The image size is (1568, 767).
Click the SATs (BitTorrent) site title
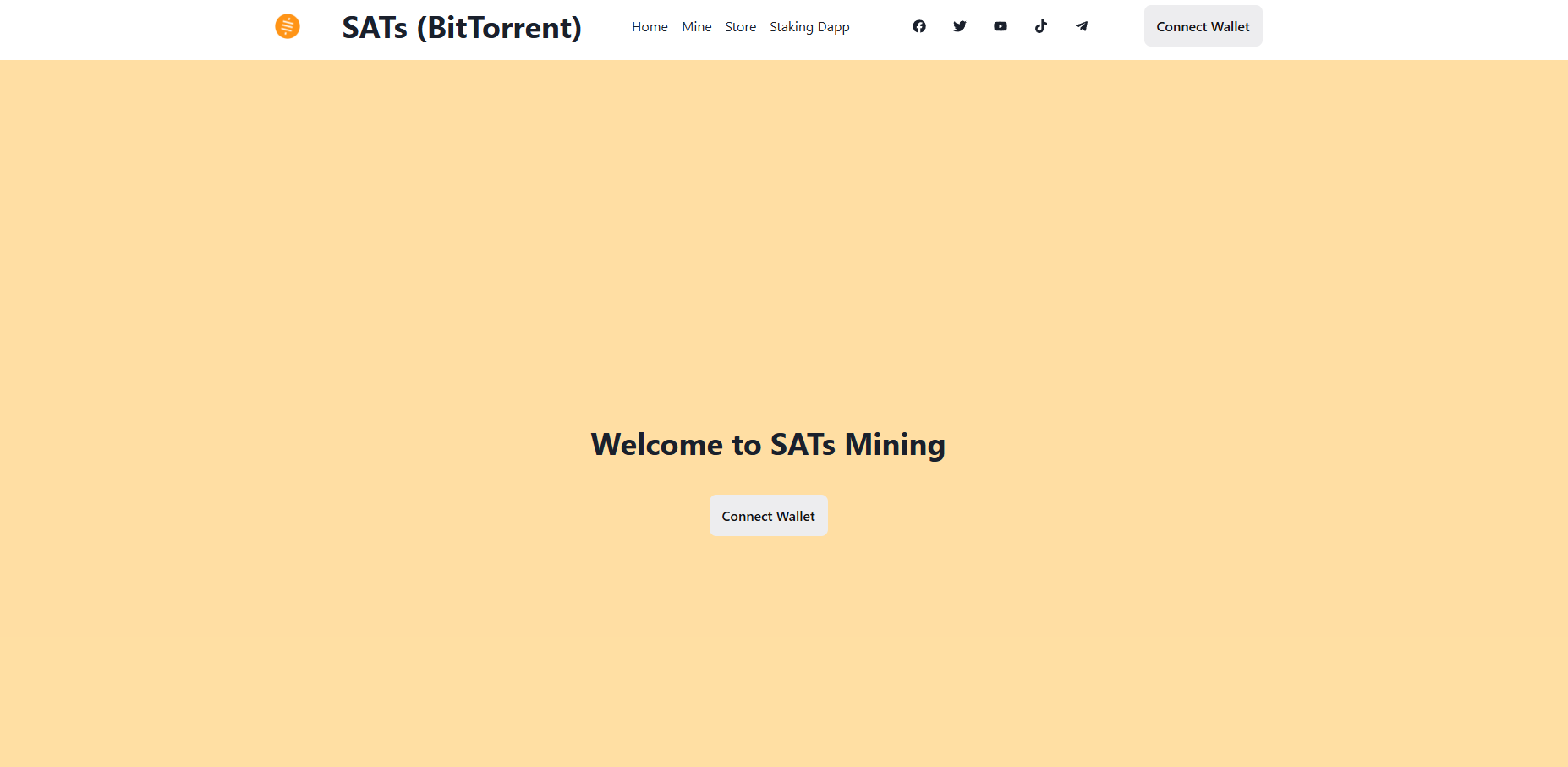[462, 27]
